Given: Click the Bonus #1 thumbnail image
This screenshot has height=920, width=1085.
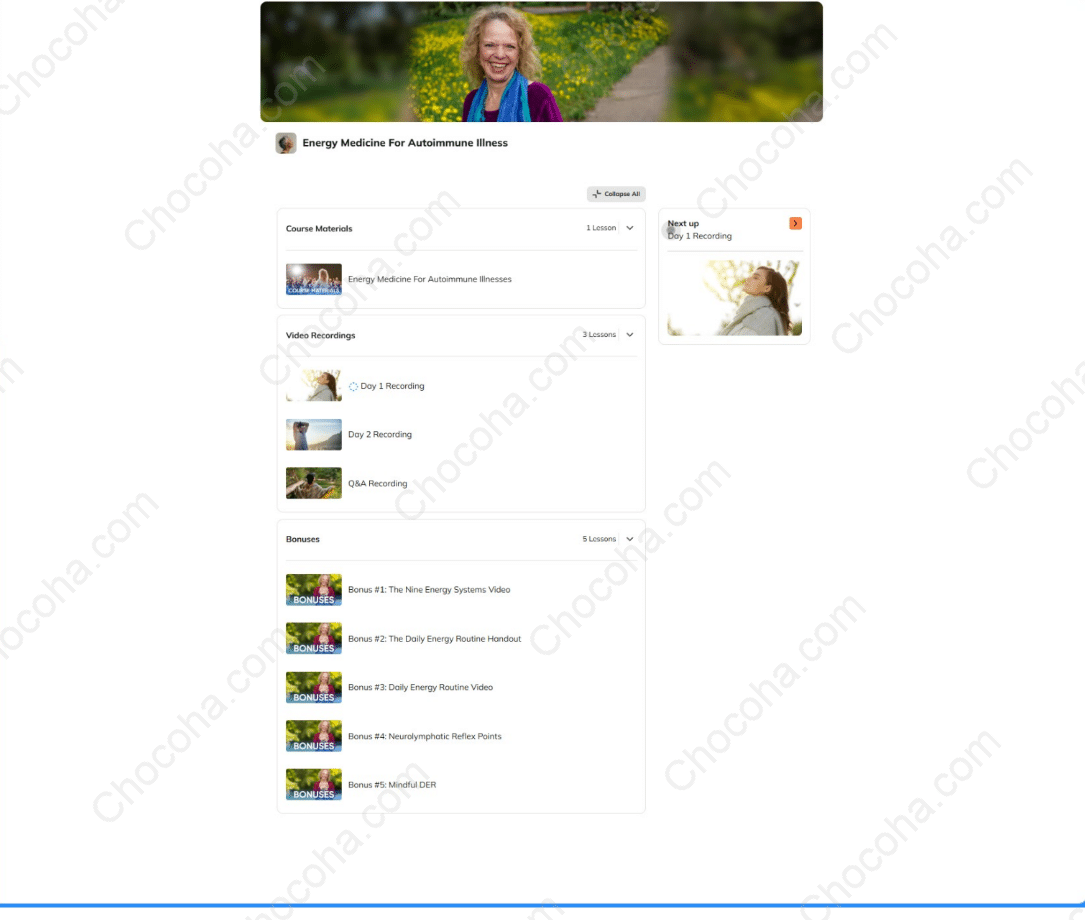Looking at the screenshot, I should (x=313, y=589).
